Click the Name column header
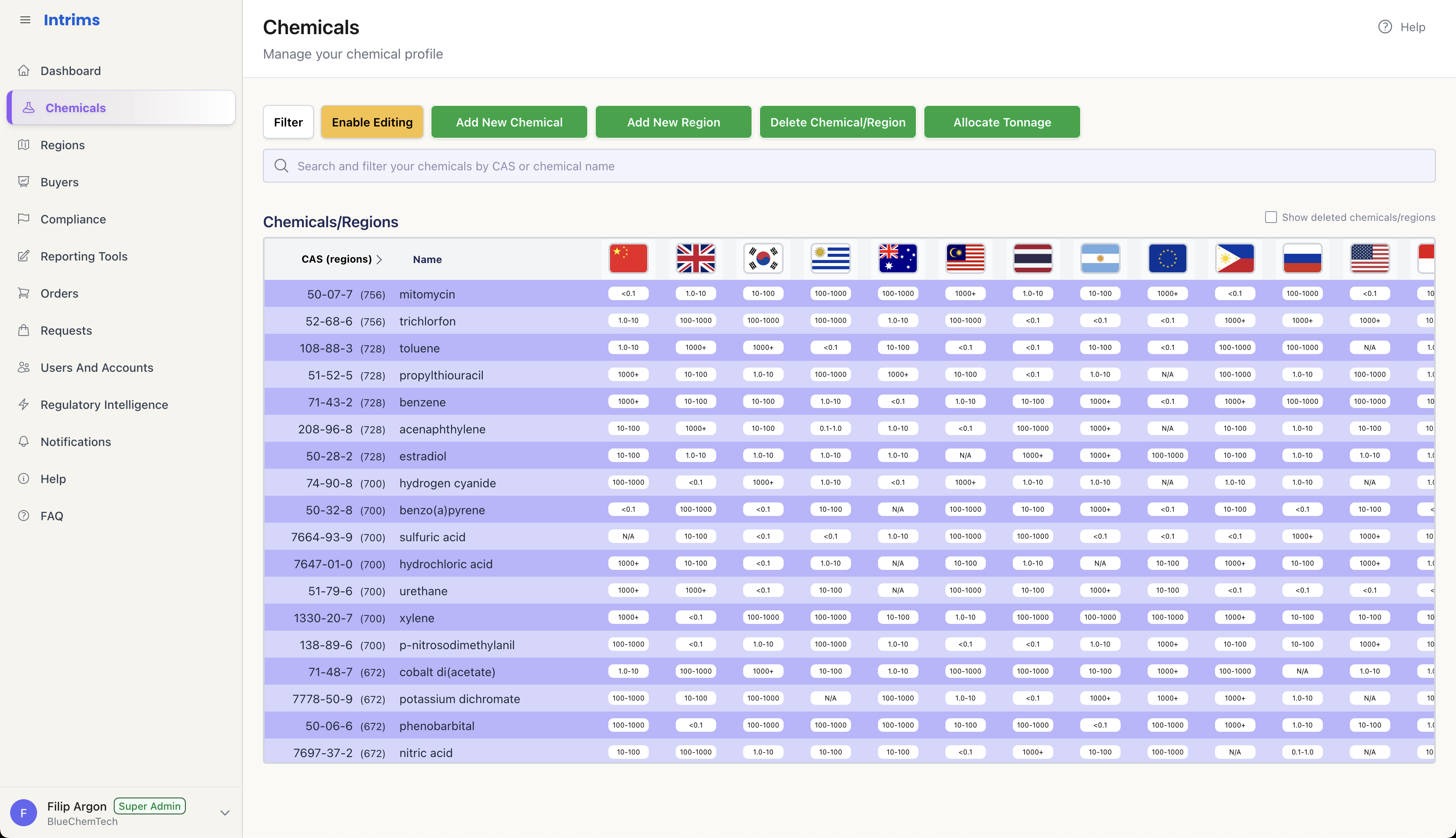Image resolution: width=1456 pixels, height=838 pixels. pyautogui.click(x=427, y=260)
